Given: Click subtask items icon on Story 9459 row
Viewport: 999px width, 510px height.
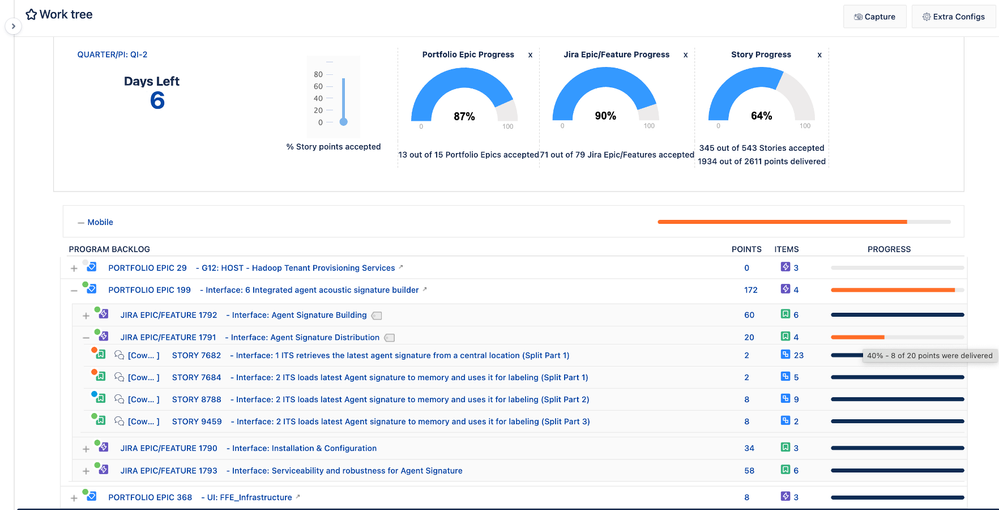Looking at the screenshot, I should 786,421.
